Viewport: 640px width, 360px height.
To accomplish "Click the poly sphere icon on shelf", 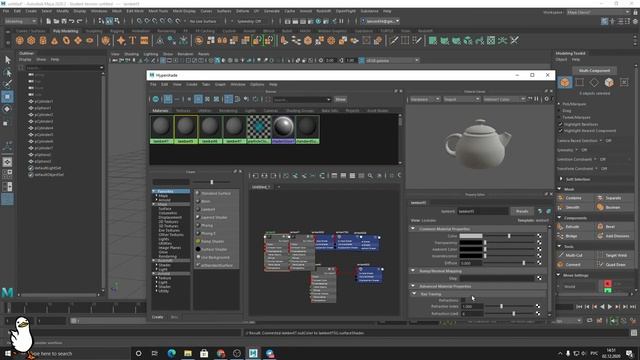I will [20, 40].
